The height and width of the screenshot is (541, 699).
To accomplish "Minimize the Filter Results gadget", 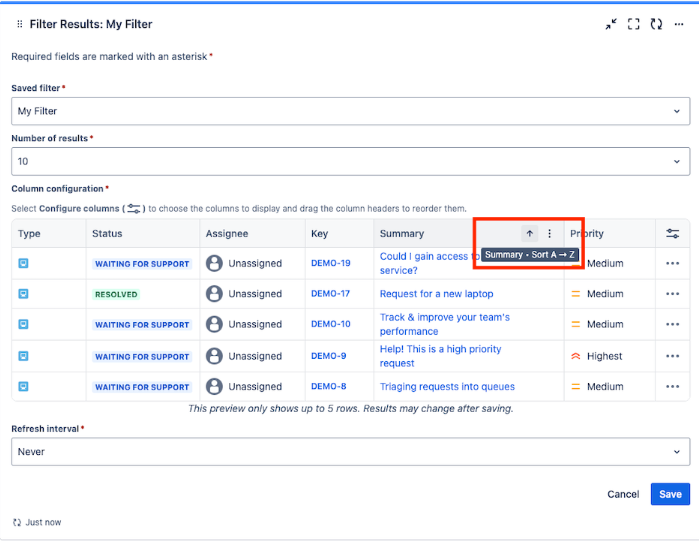I will [x=611, y=24].
